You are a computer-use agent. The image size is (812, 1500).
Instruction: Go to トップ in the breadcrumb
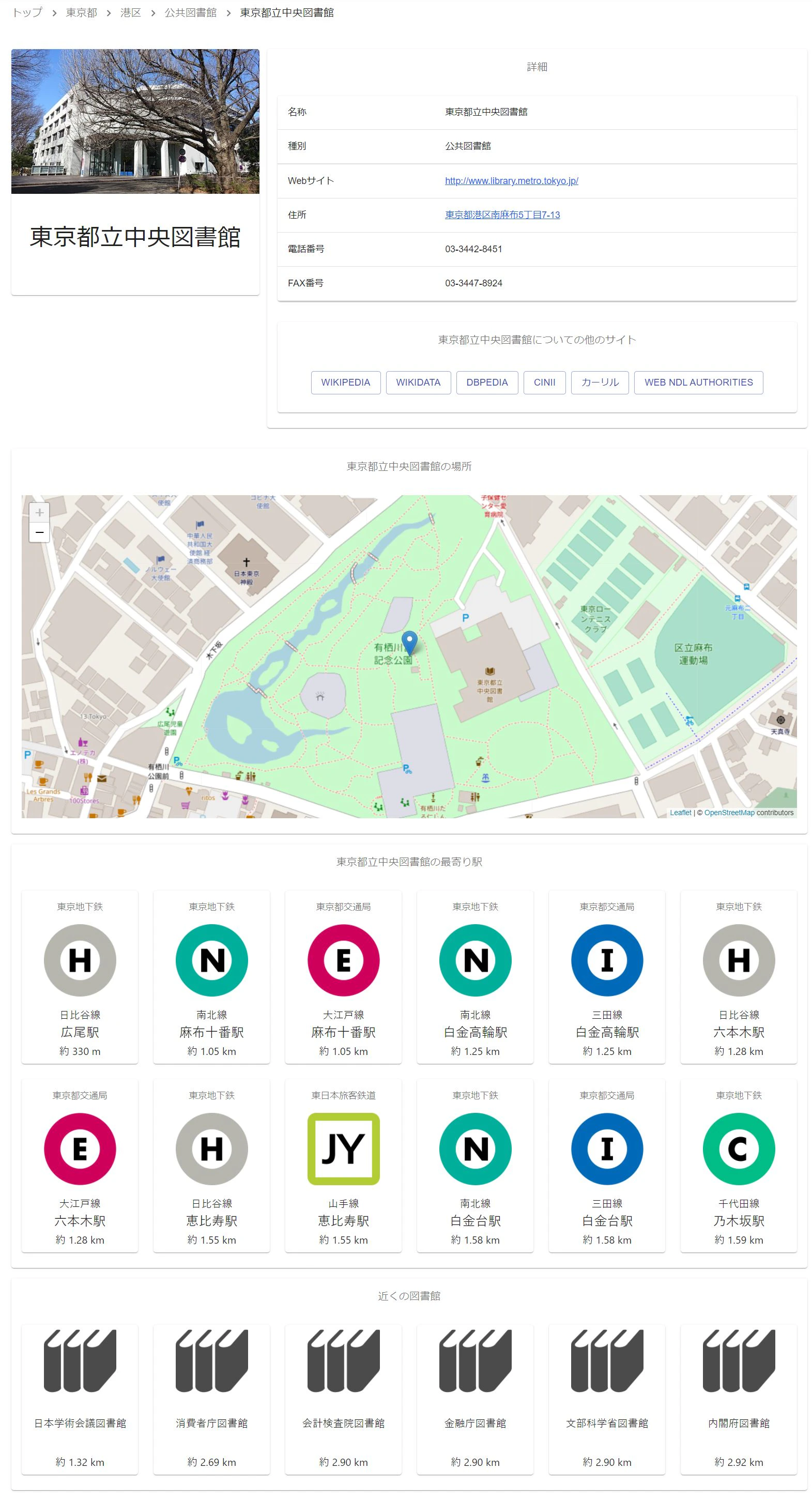(27, 13)
